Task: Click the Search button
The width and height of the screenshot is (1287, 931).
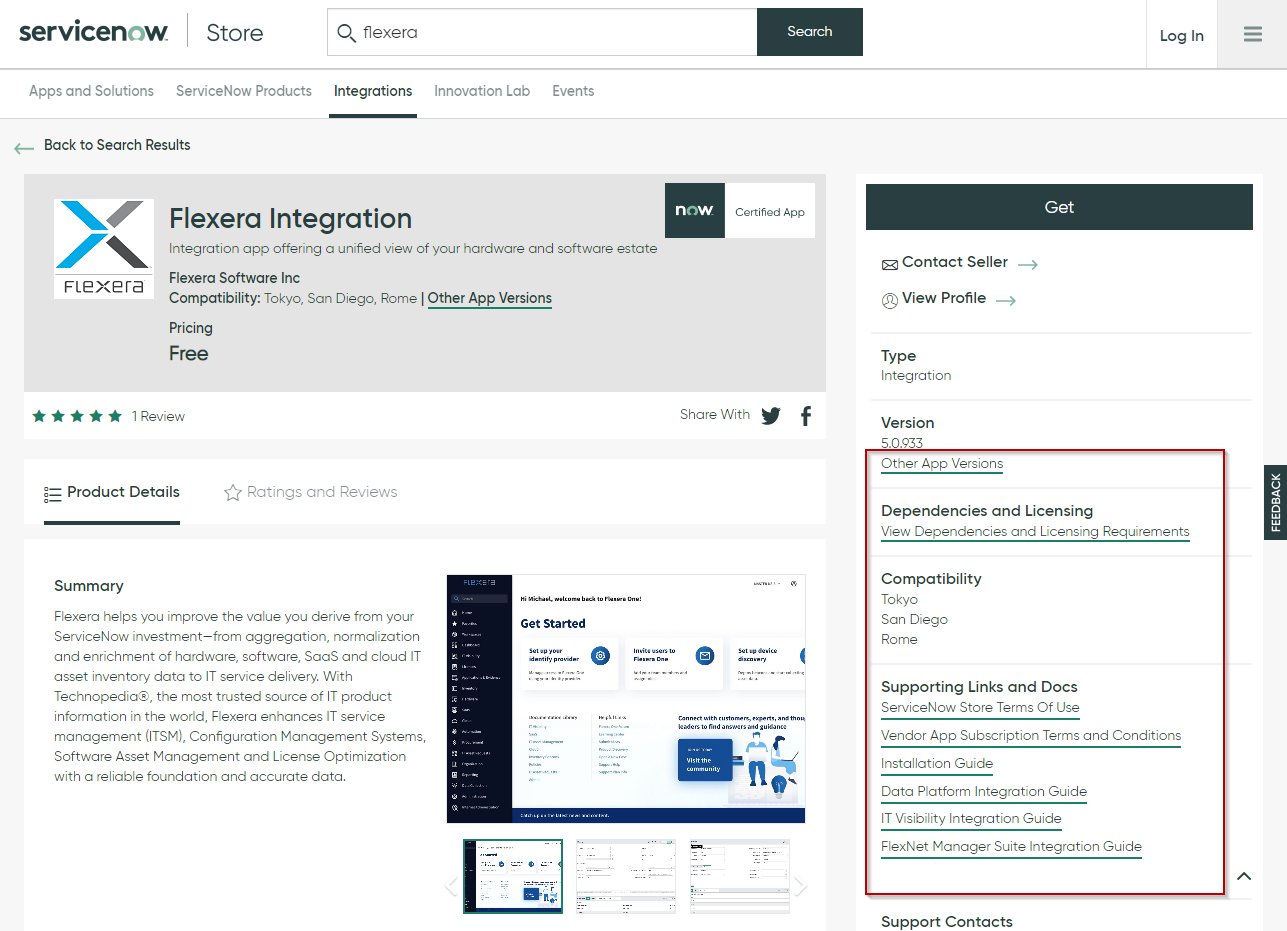Action: (x=810, y=32)
